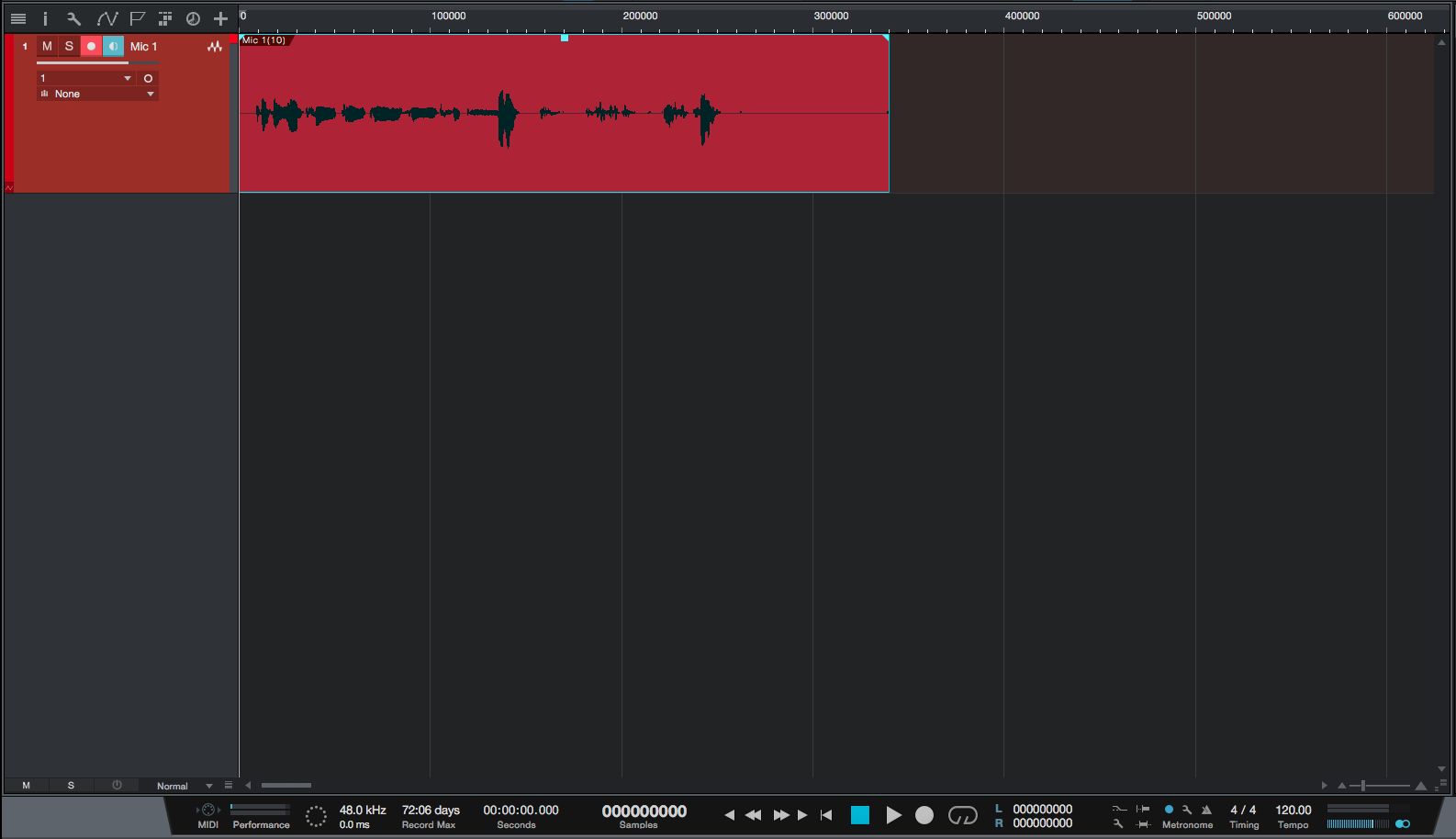Screen dimensions: 1456x839
Task: Go to next marker arrow
Action: pyautogui.click(x=802, y=815)
